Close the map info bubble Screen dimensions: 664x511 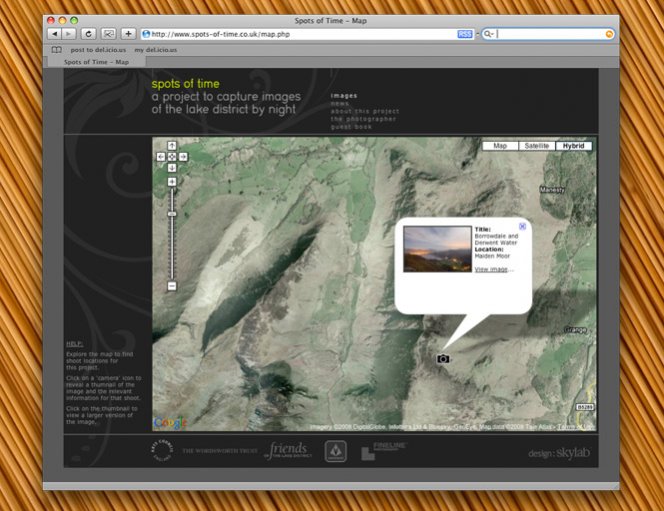(522, 227)
